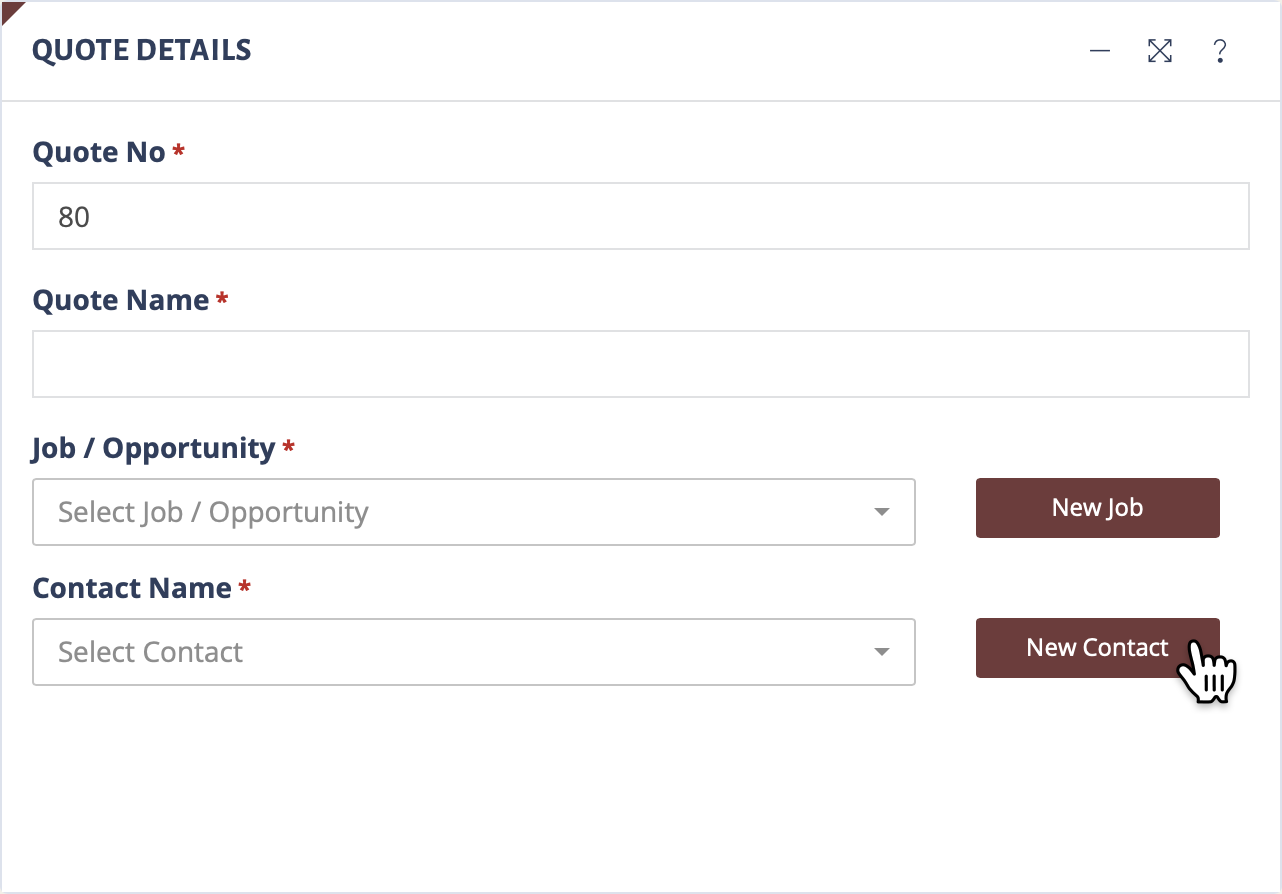Open the Select Contact dropdown
This screenshot has width=1282, height=894.
tap(474, 652)
